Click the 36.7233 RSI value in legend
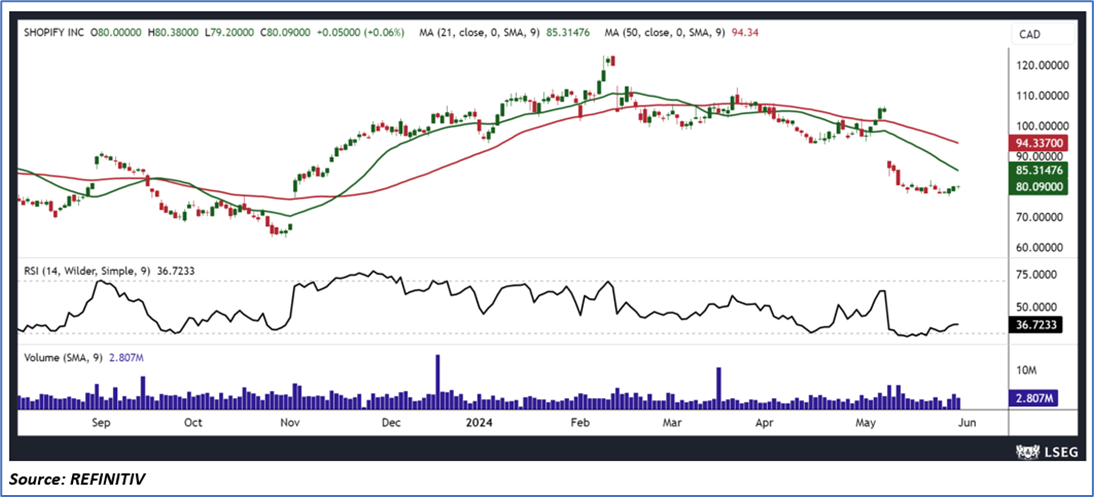The height and width of the screenshot is (497, 1094). pyautogui.click(x=174, y=269)
